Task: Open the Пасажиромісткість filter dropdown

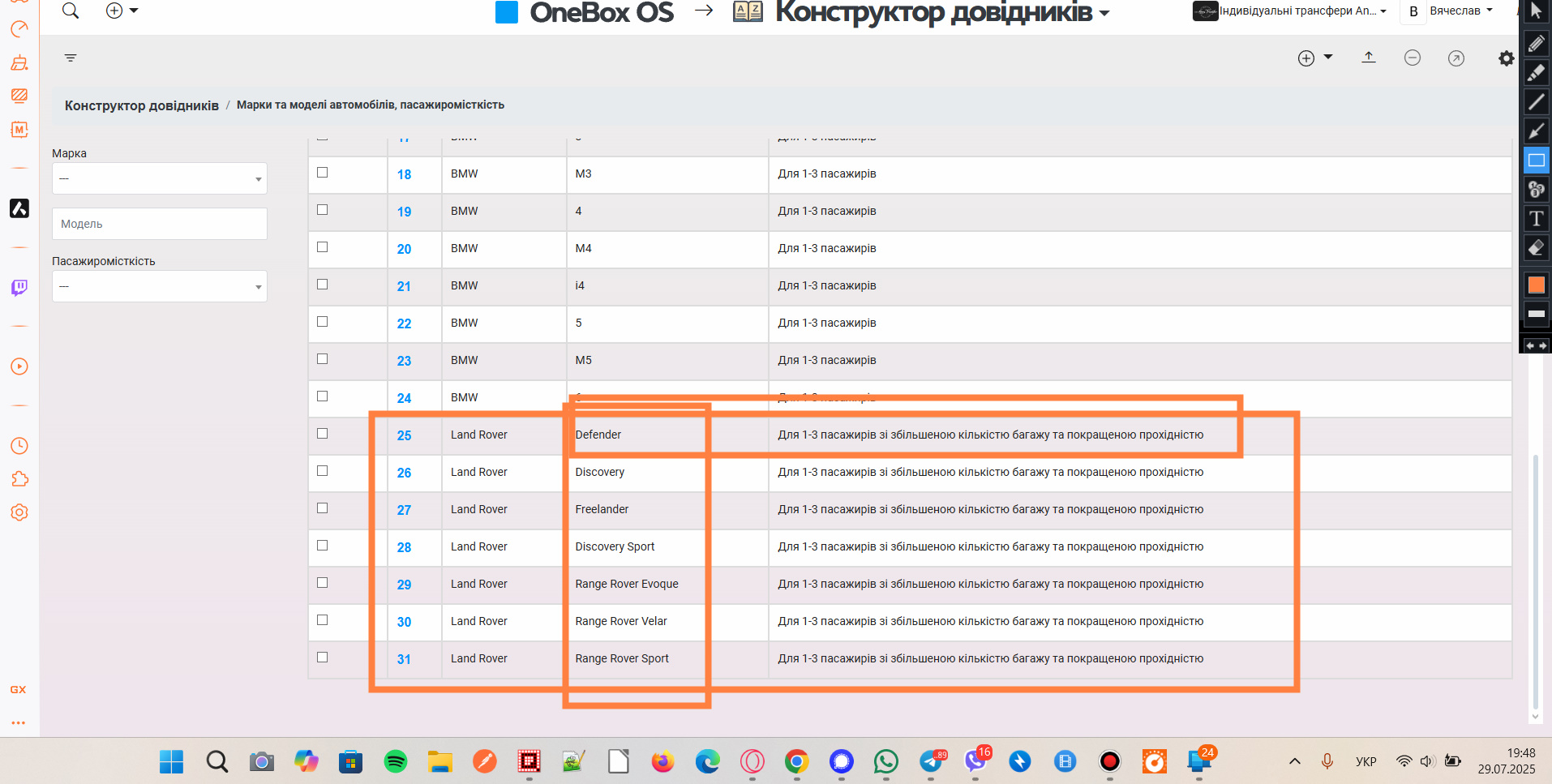Action: pos(160,286)
